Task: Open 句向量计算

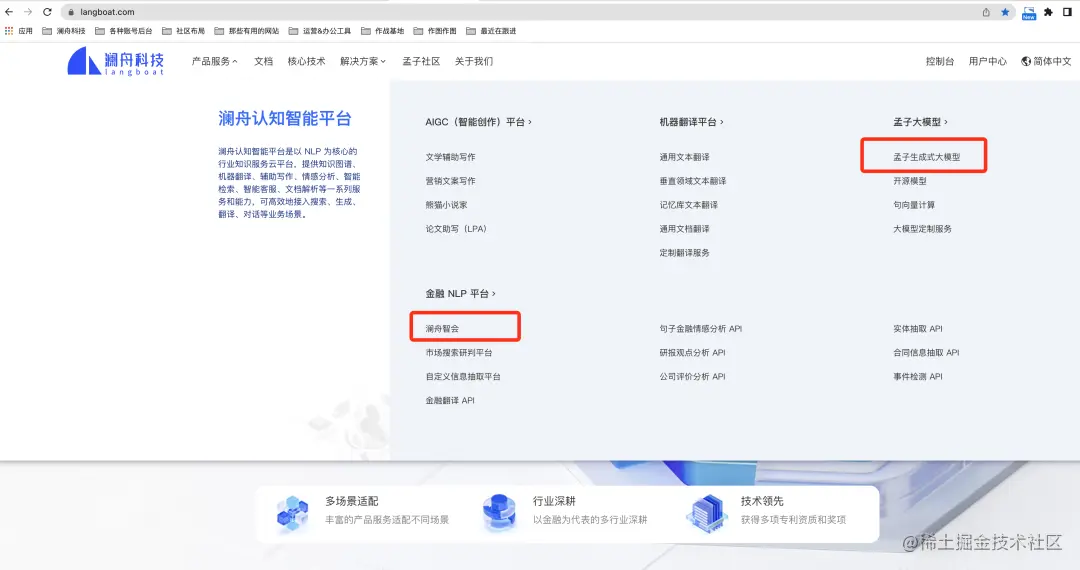Action: (914, 205)
